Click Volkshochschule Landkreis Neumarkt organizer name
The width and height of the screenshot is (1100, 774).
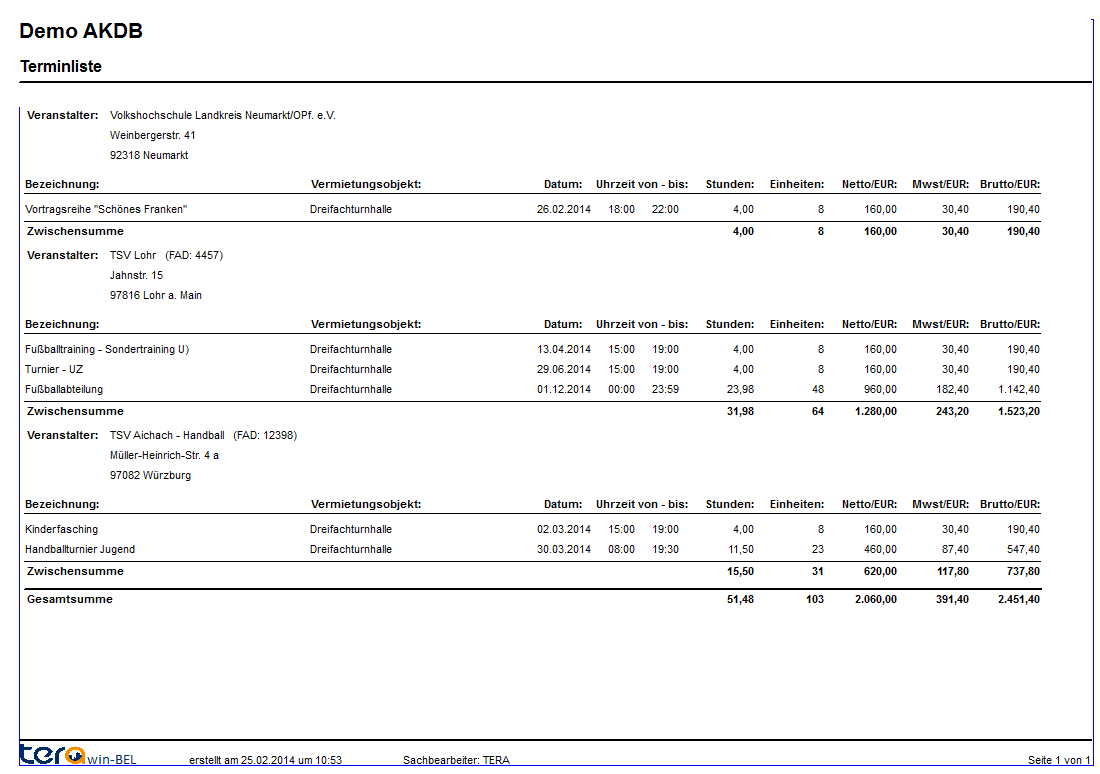222,115
